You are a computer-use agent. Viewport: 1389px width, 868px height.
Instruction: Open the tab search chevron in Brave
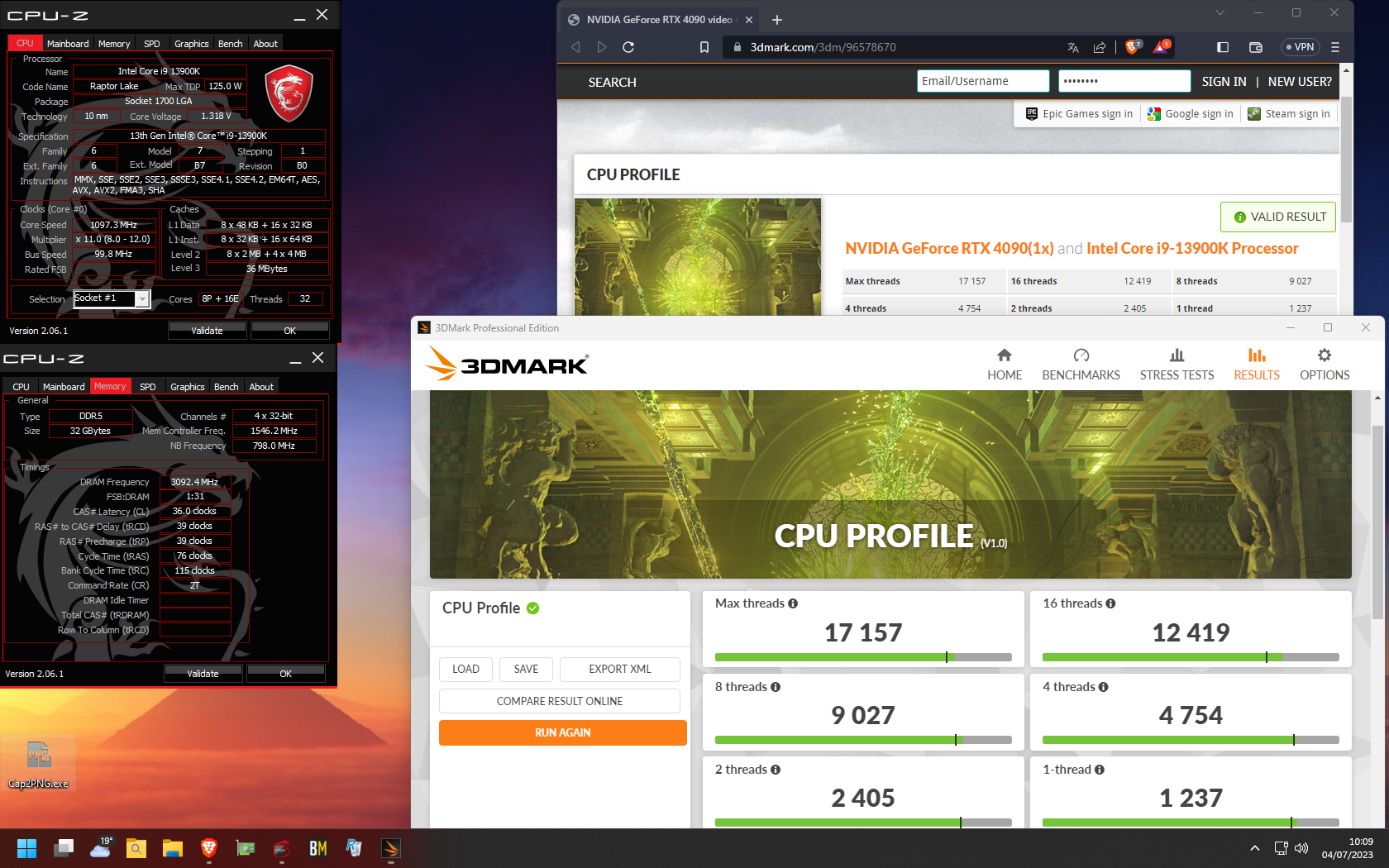tap(1220, 12)
